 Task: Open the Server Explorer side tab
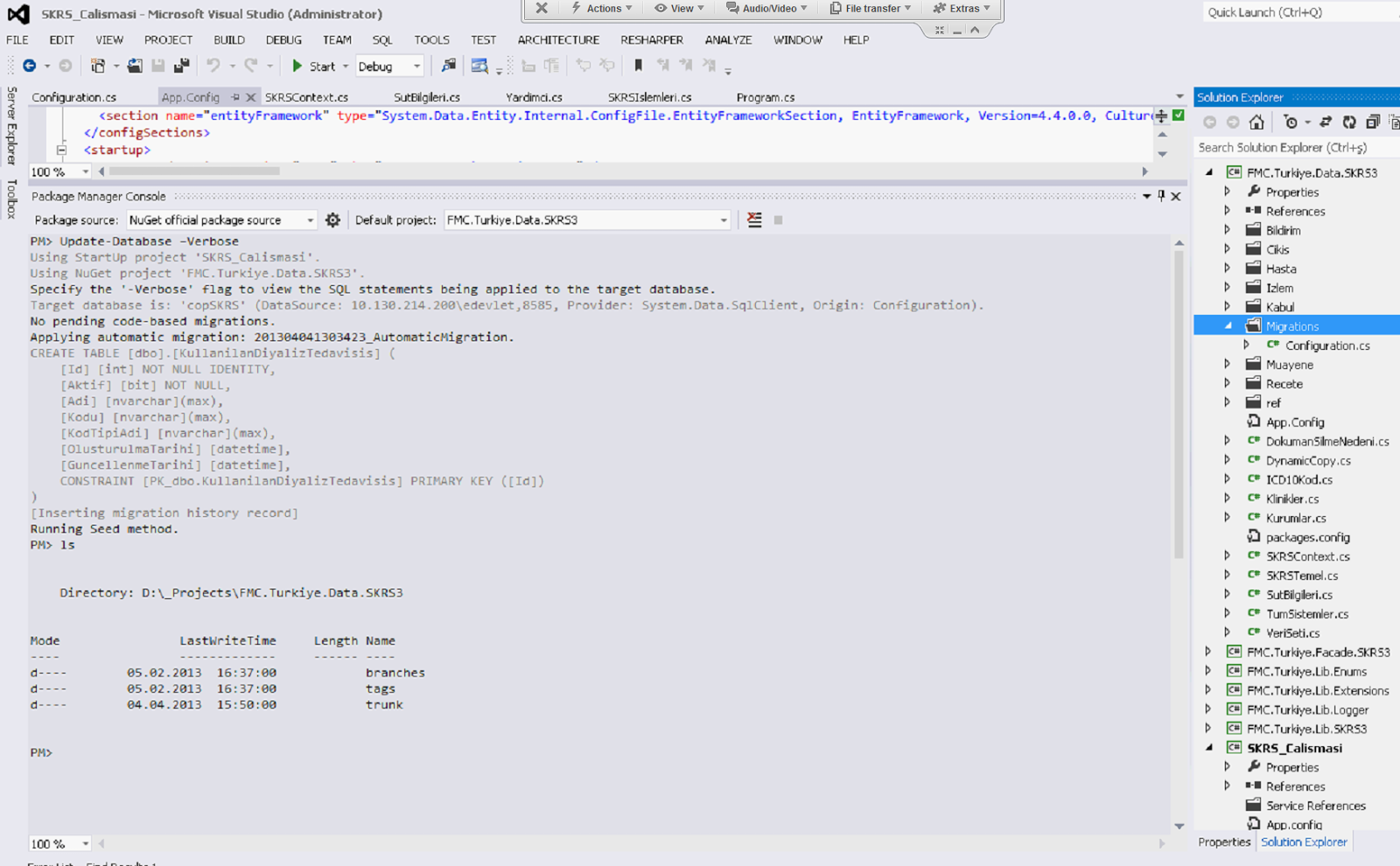pos(11,126)
